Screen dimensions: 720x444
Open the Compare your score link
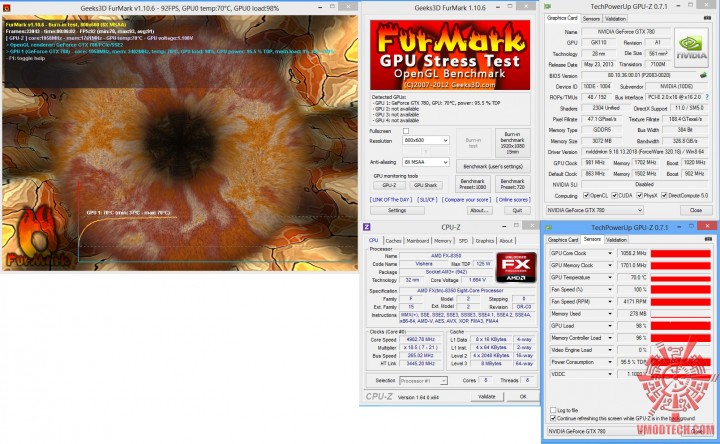point(466,200)
